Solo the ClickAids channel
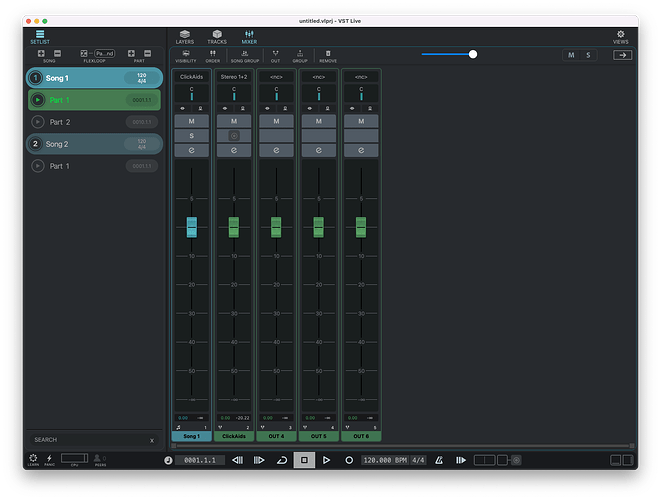 [x=192, y=135]
